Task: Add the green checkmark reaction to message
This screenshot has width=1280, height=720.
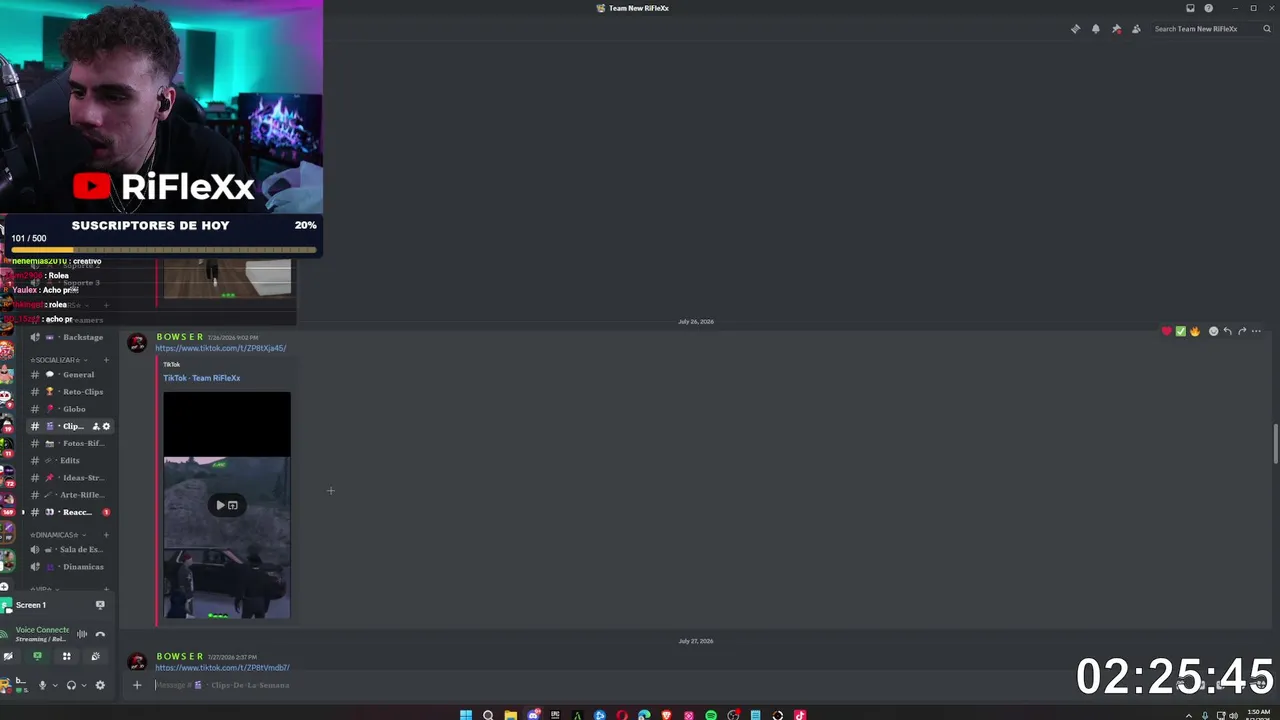Action: click(1180, 331)
